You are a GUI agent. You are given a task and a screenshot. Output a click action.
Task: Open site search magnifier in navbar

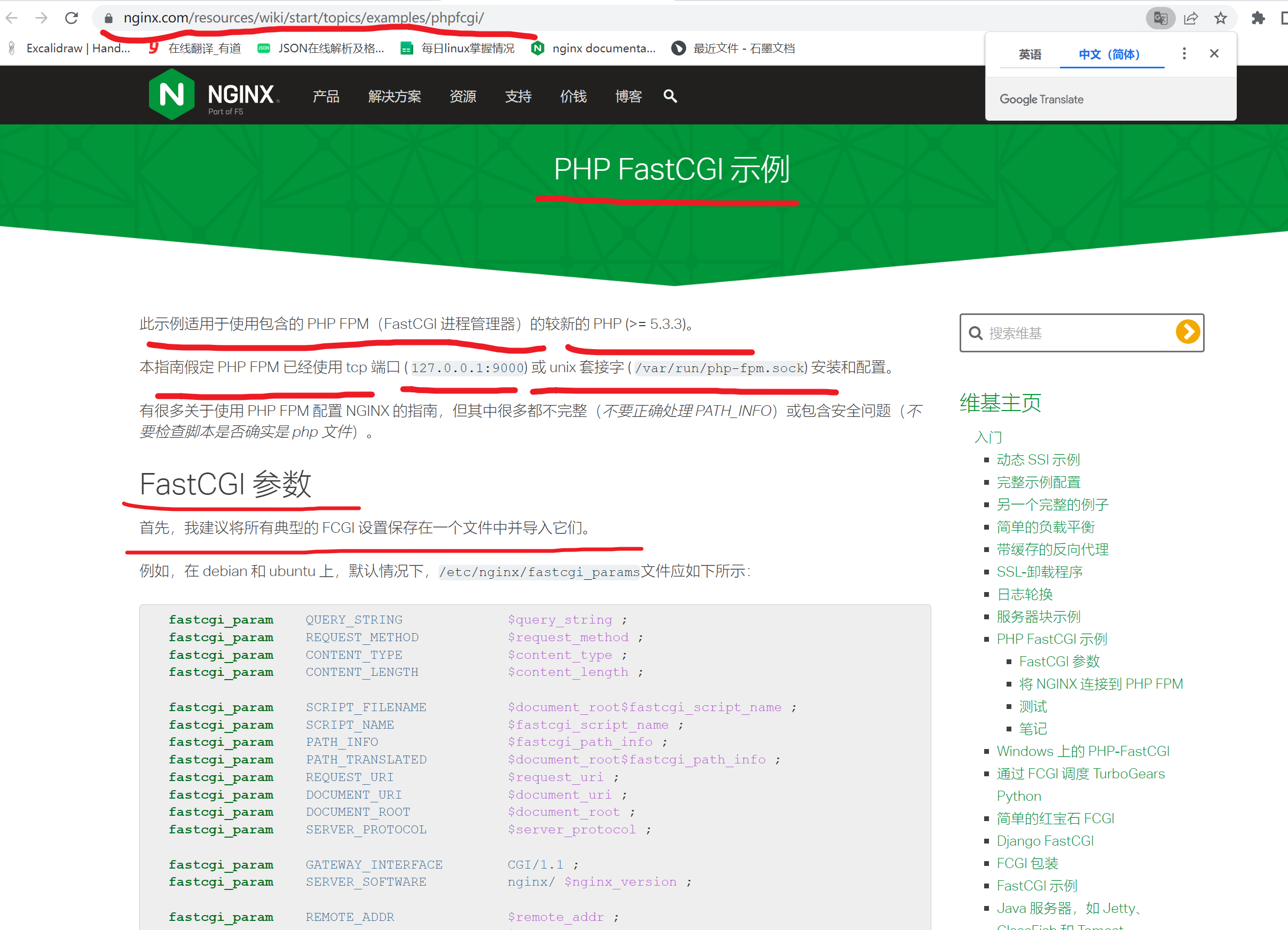pyautogui.click(x=670, y=96)
